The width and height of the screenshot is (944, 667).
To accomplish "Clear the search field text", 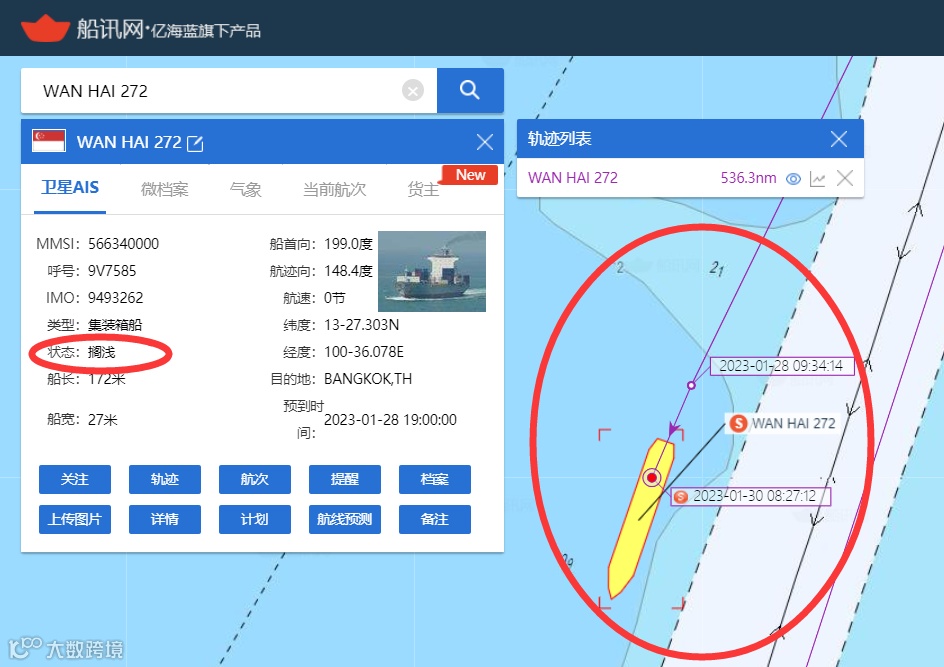I will pyautogui.click(x=412, y=91).
